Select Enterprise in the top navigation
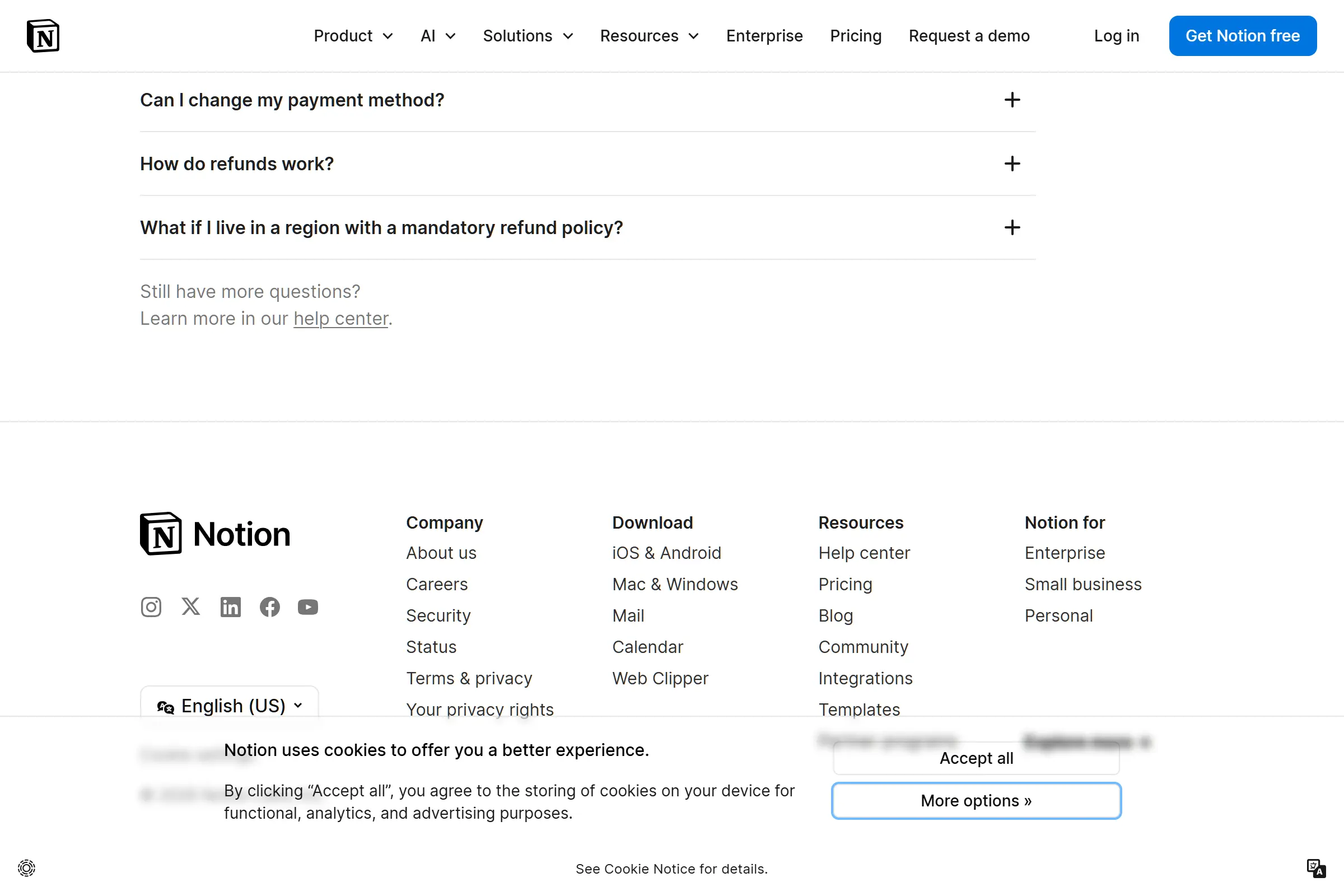This screenshot has height=896, width=1344. click(x=764, y=35)
